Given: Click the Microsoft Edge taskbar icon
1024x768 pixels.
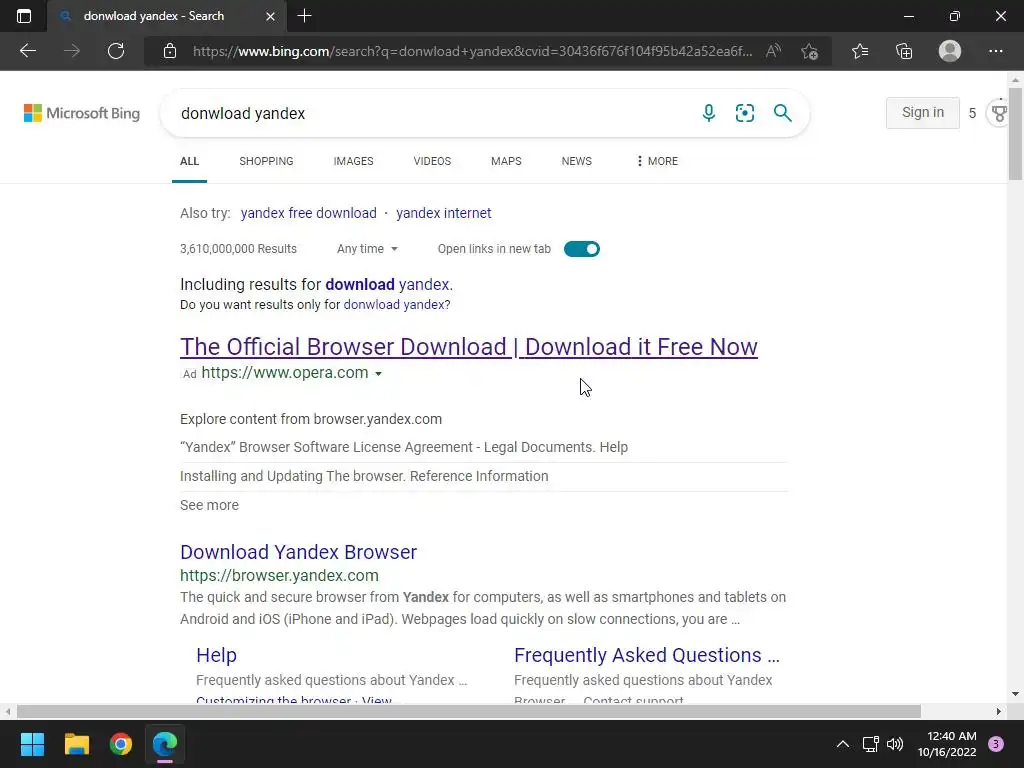Looking at the screenshot, I should 165,744.
